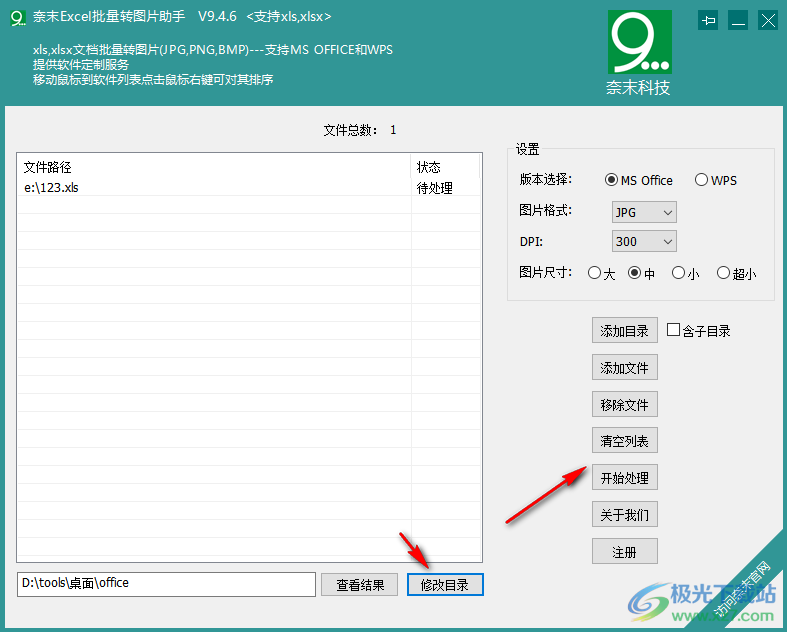Enable the 含子目录 checkbox

click(x=673, y=330)
